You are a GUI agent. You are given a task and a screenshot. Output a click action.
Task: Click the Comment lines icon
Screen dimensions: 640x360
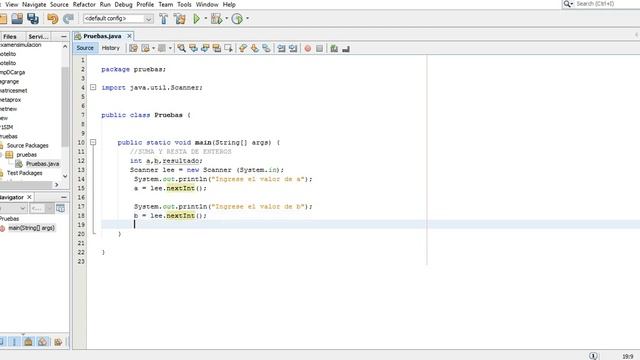point(334,48)
